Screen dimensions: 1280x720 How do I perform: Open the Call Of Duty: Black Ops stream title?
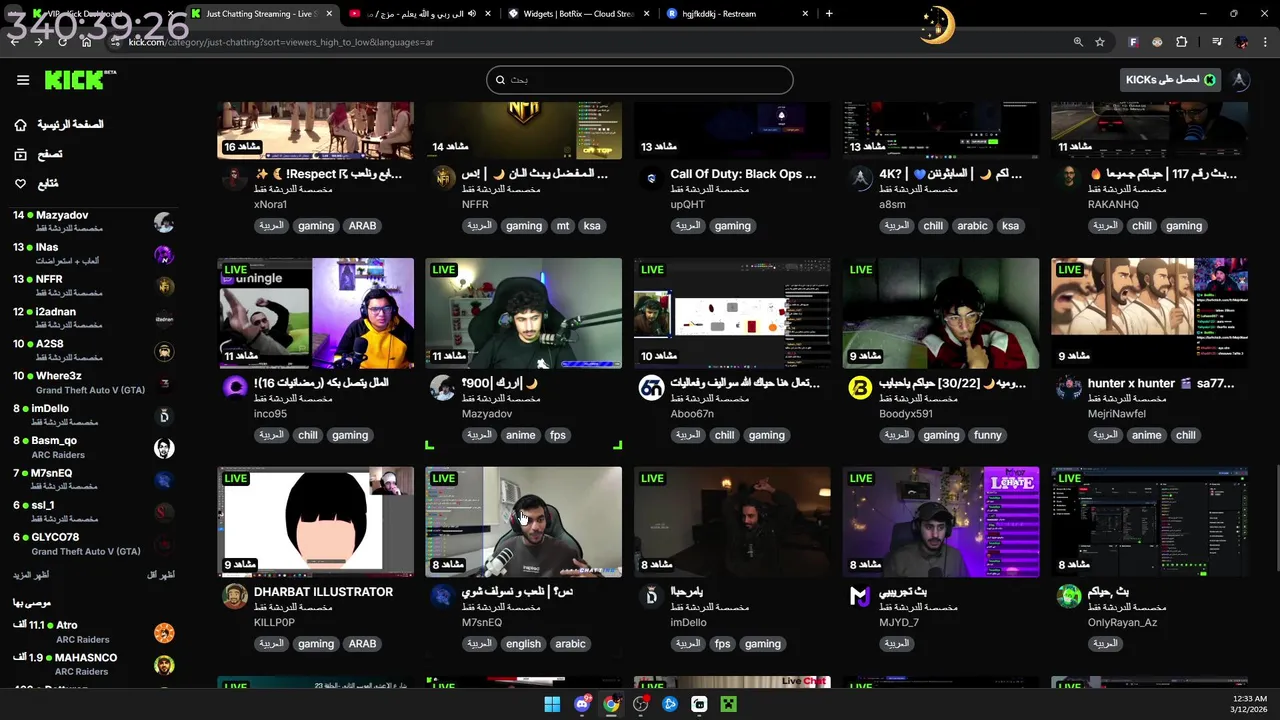(743, 174)
